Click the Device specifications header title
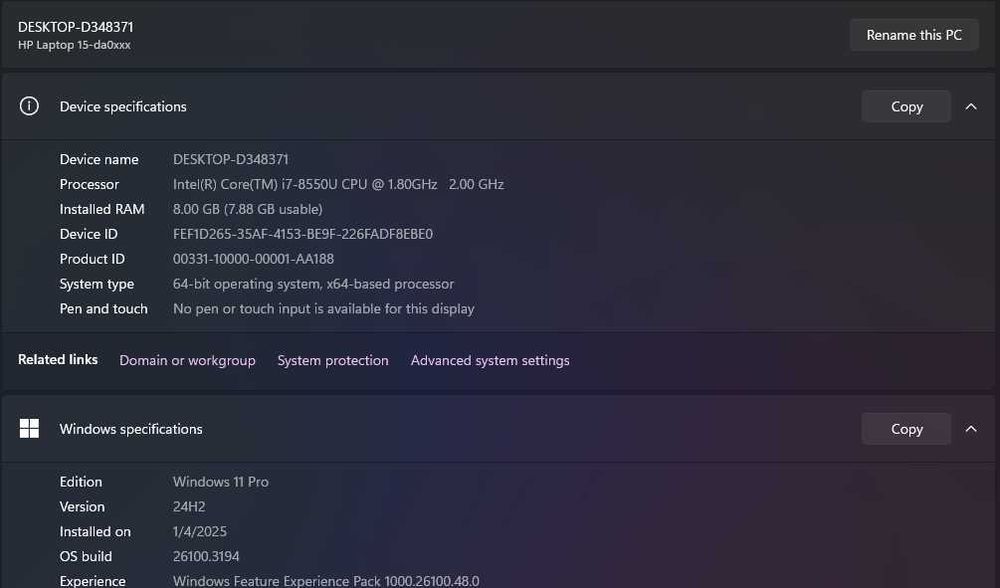The image size is (1000, 588). pos(123,106)
